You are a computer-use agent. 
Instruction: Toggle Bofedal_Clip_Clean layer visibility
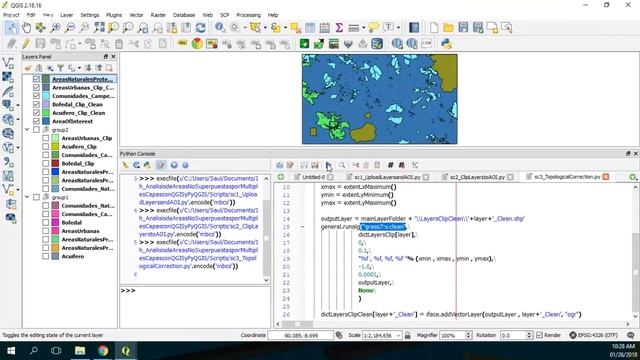[x=36, y=104]
